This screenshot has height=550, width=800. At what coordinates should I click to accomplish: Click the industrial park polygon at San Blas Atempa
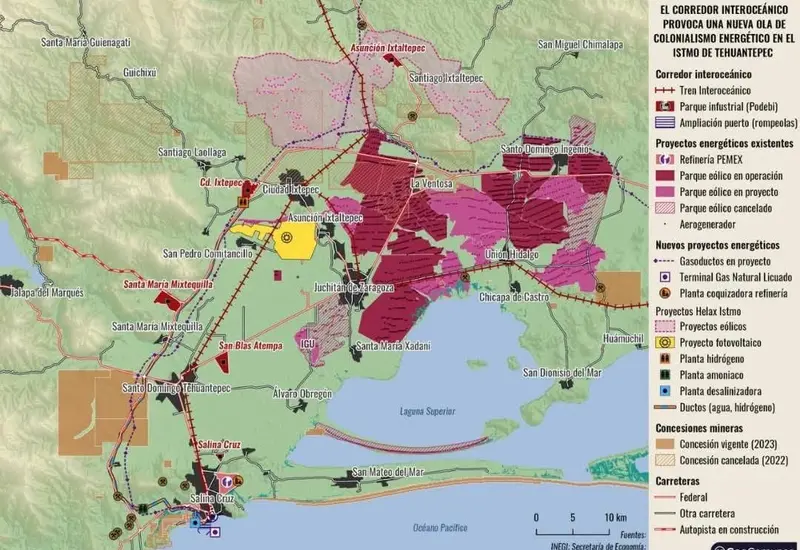click(223, 362)
